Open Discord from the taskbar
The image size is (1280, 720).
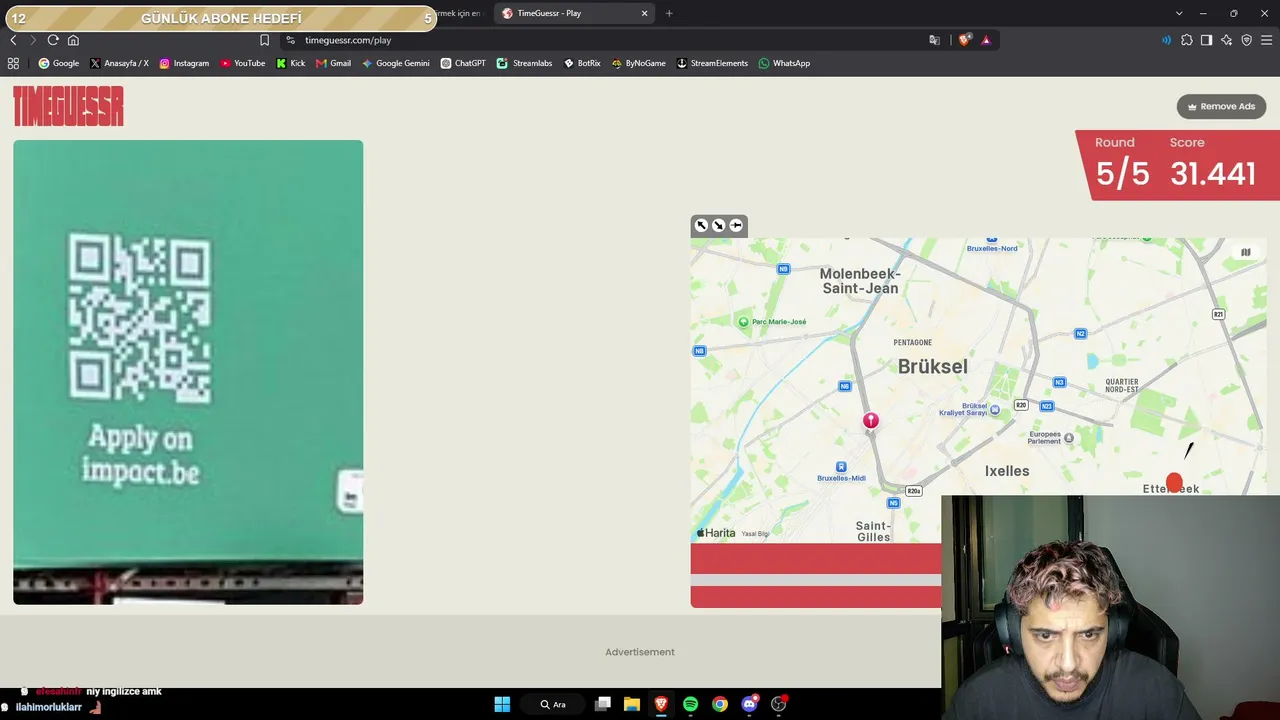[x=750, y=704]
